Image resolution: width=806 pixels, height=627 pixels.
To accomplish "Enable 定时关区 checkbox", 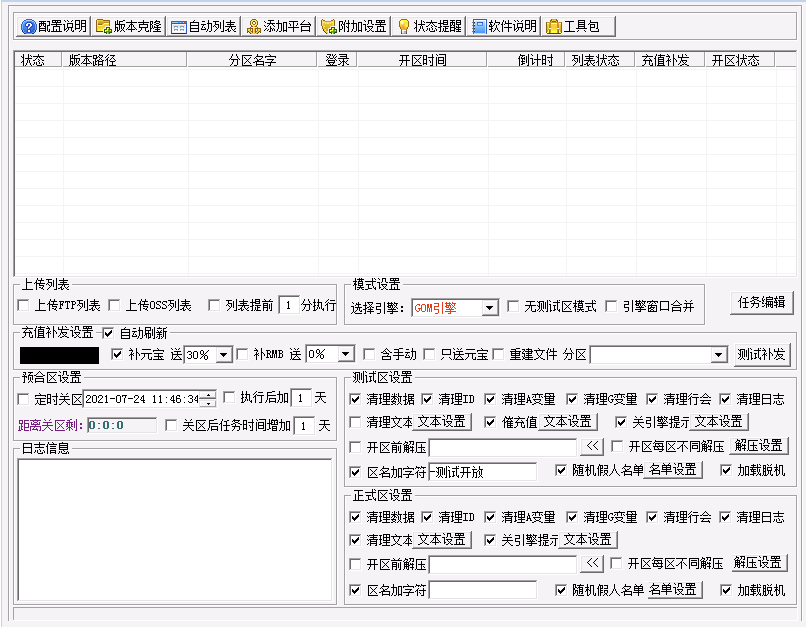I will pyautogui.click(x=23, y=399).
